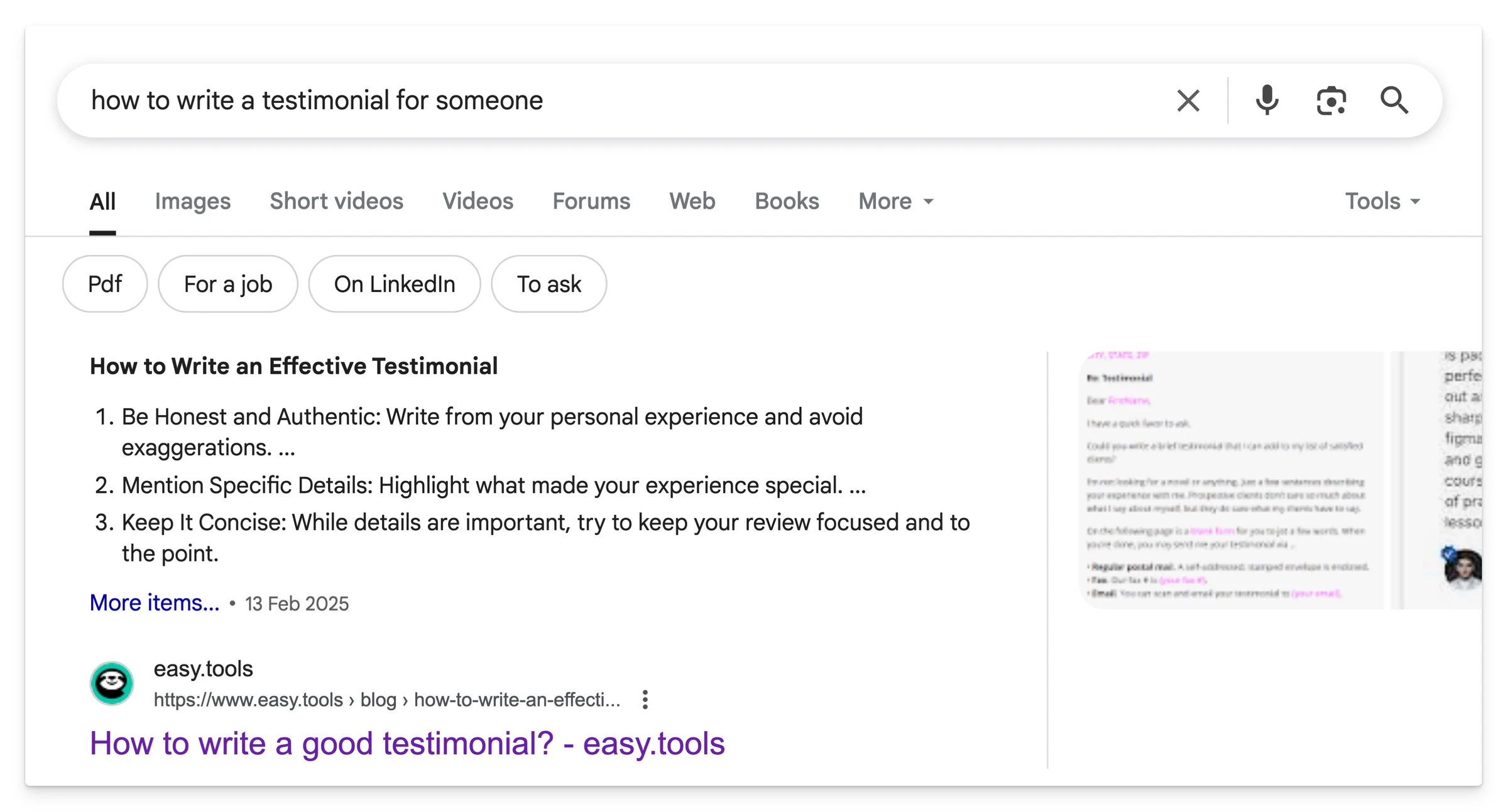
Task: Switch to the Videos tab
Action: (478, 202)
